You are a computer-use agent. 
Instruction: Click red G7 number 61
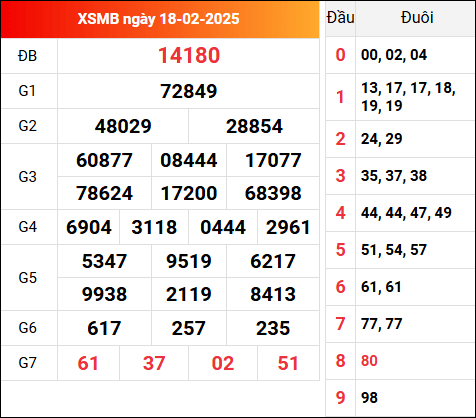pos(88,363)
